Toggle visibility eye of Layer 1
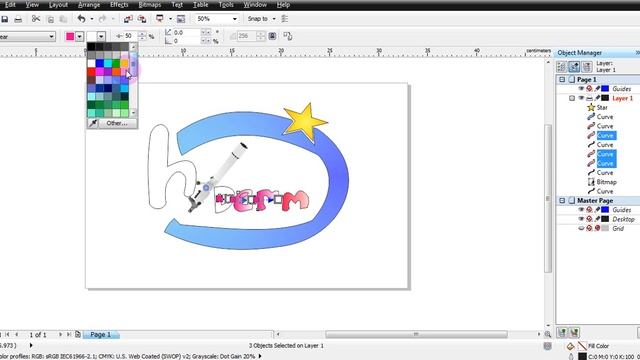Screen dimensions: 640x360 (x=581, y=98)
